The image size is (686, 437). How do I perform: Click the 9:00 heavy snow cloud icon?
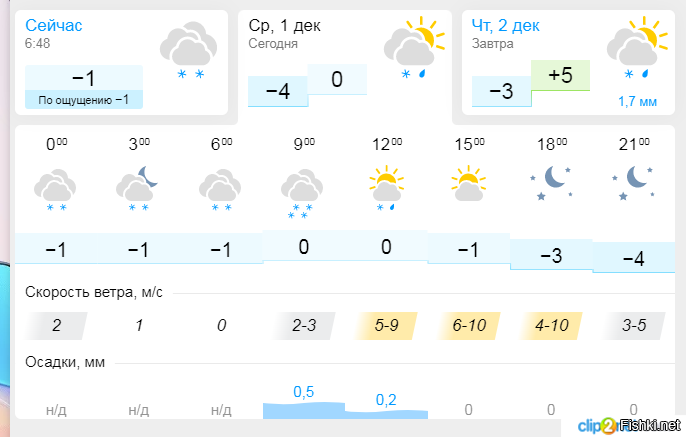(x=302, y=192)
